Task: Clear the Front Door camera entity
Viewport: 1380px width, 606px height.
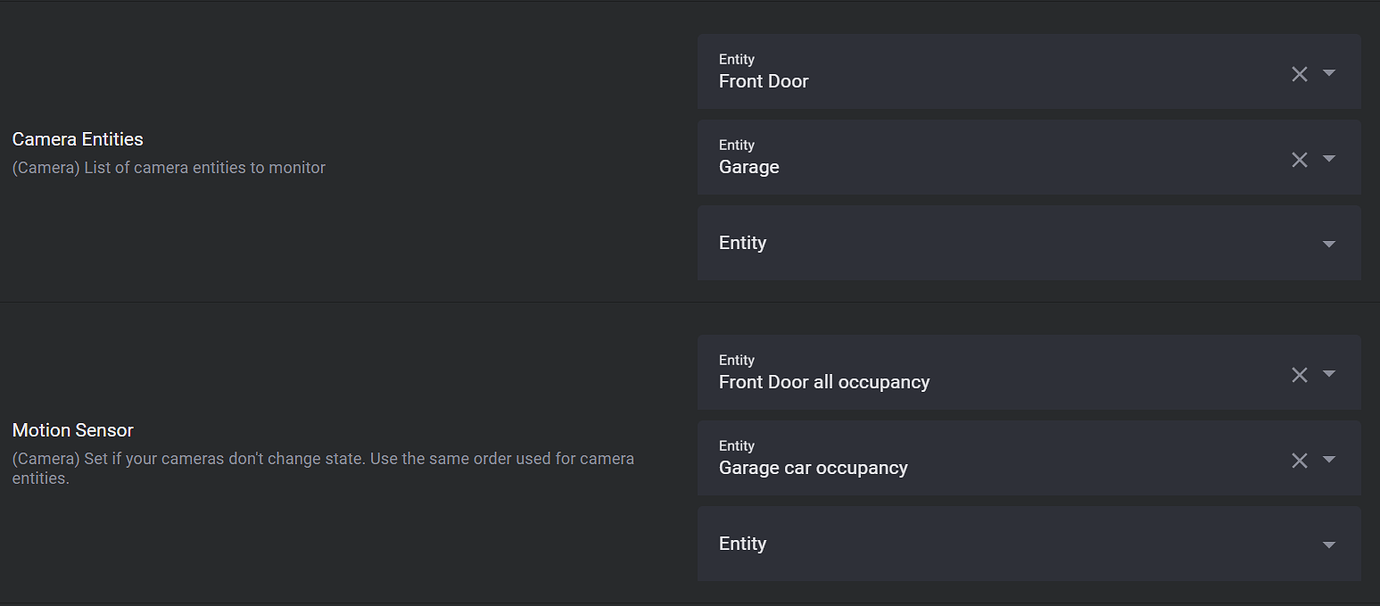Action: [x=1299, y=73]
